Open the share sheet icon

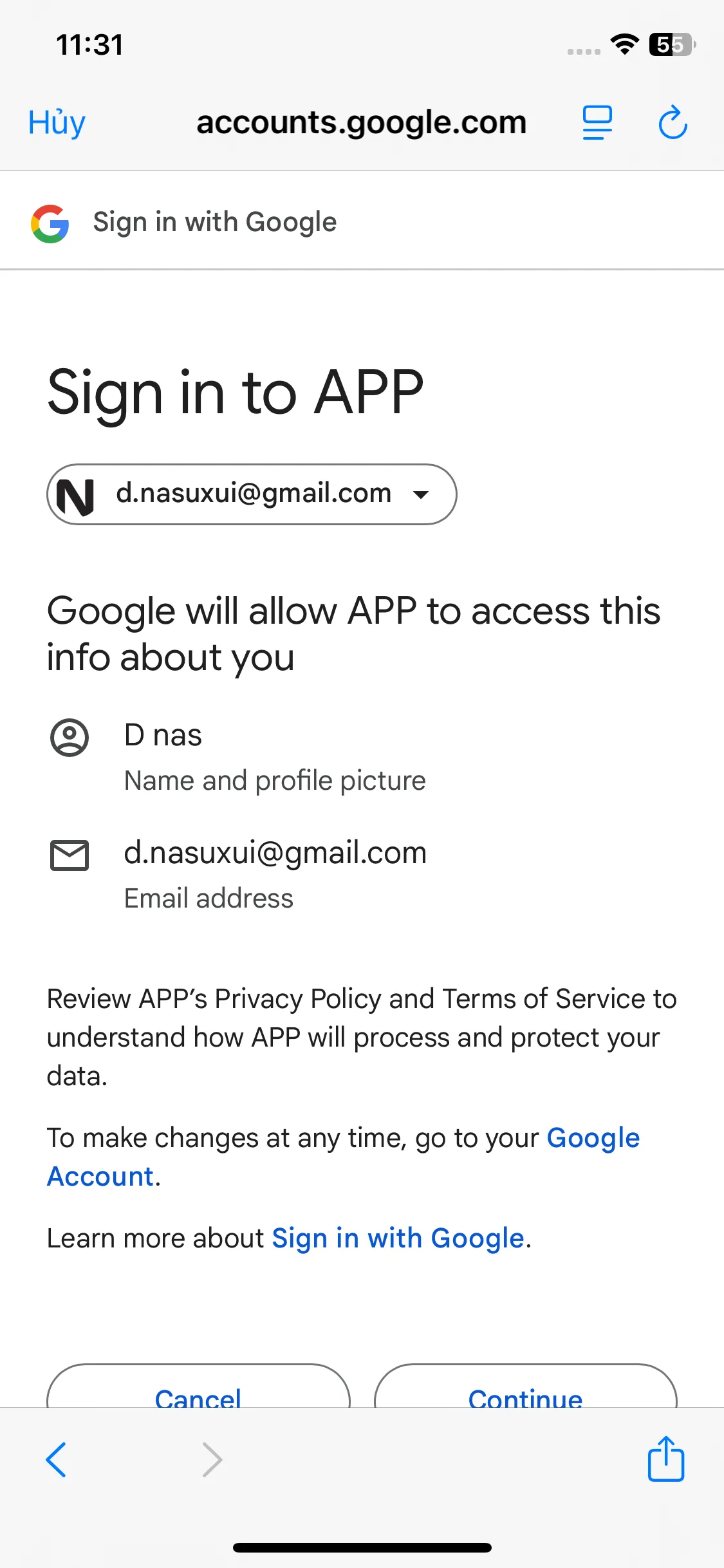(x=665, y=1459)
